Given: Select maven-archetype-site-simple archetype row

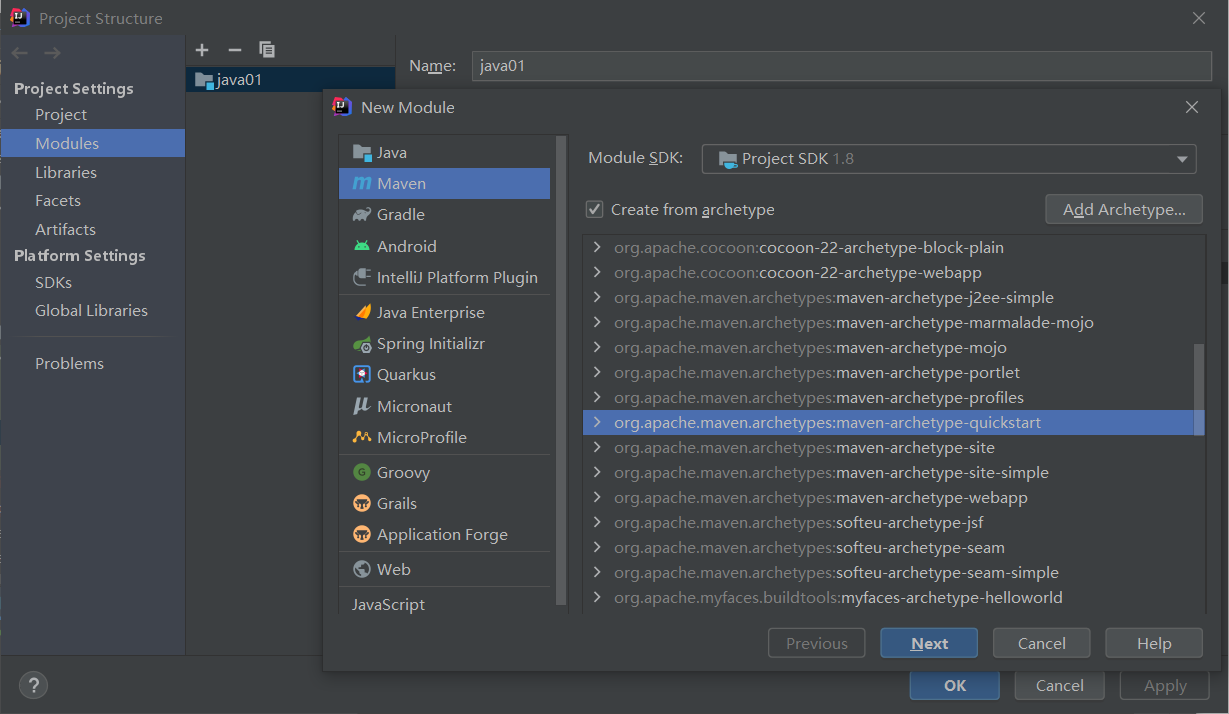Looking at the screenshot, I should [x=894, y=472].
